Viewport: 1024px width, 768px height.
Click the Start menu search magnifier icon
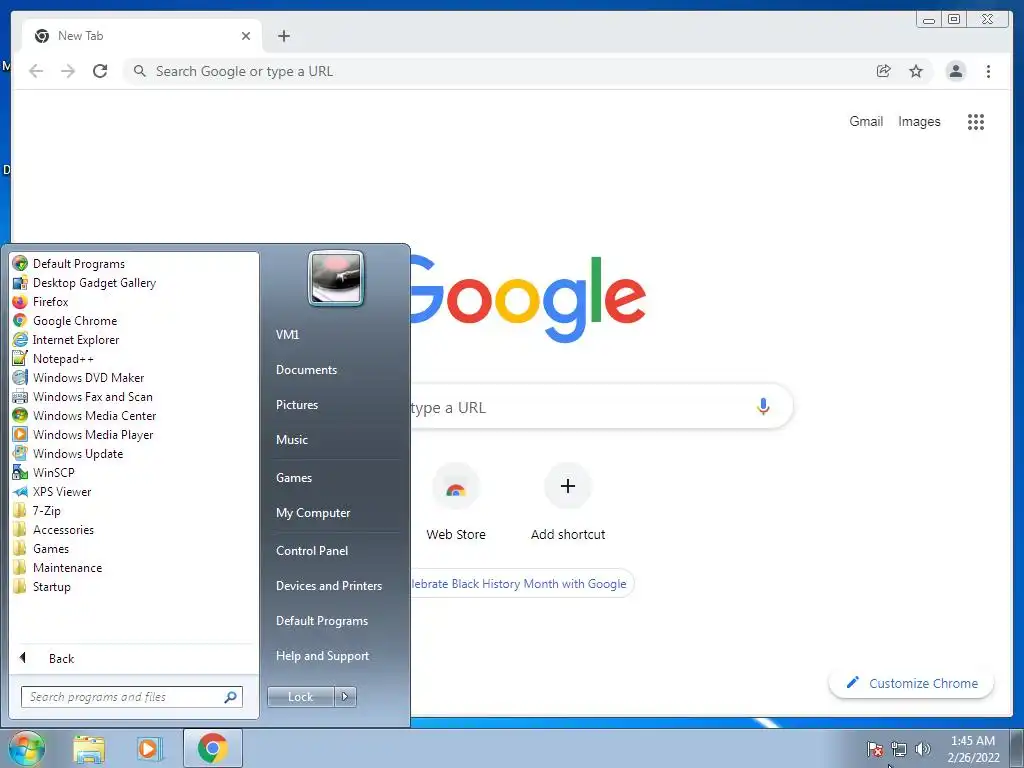[231, 697]
